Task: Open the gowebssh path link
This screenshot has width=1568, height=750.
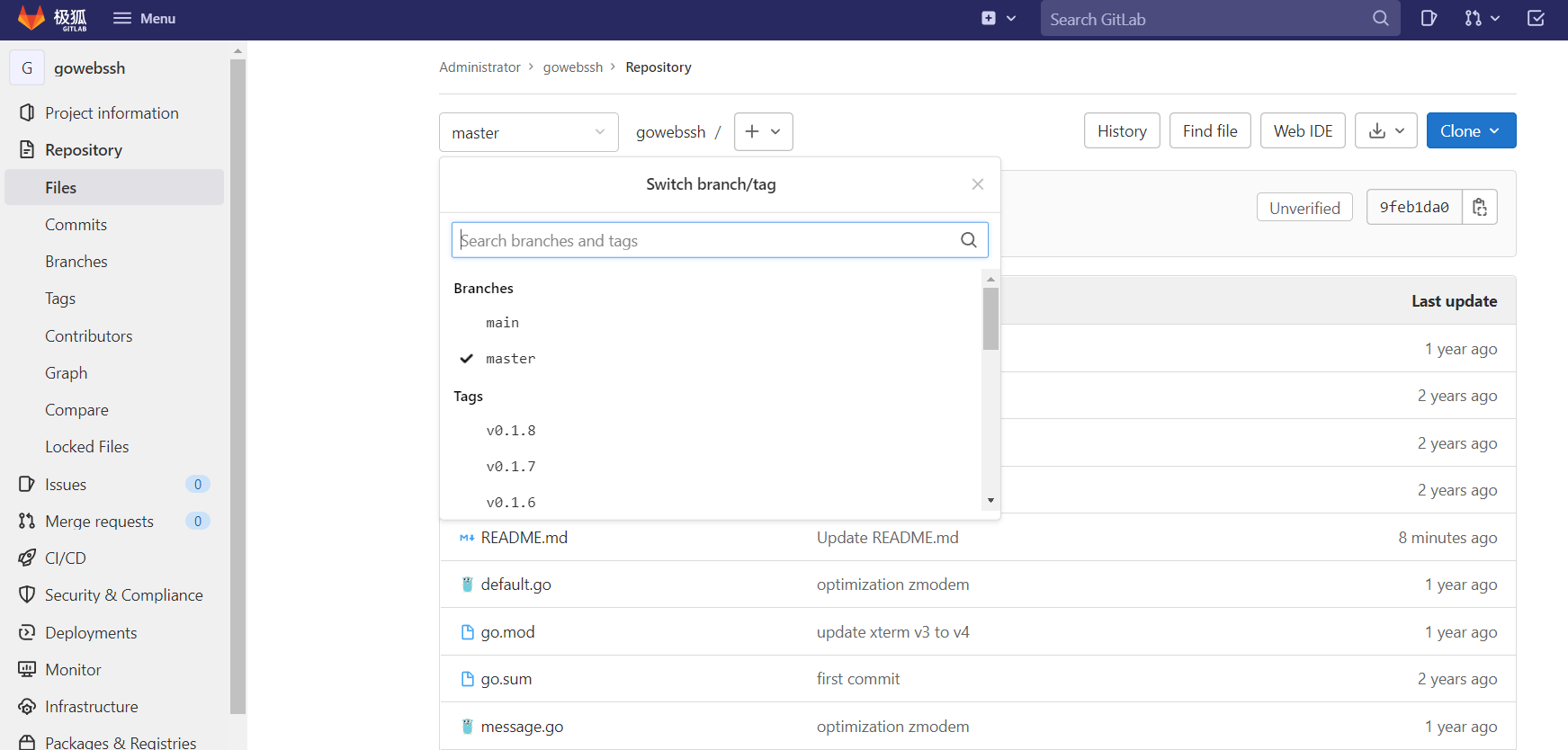Action: (x=671, y=132)
